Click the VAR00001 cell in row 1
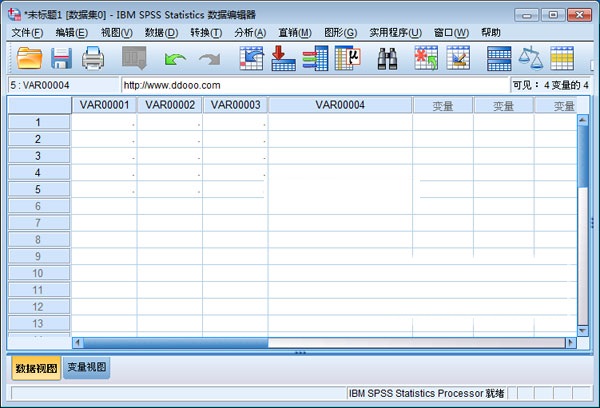Screen dimensions: 600x408 104,122
